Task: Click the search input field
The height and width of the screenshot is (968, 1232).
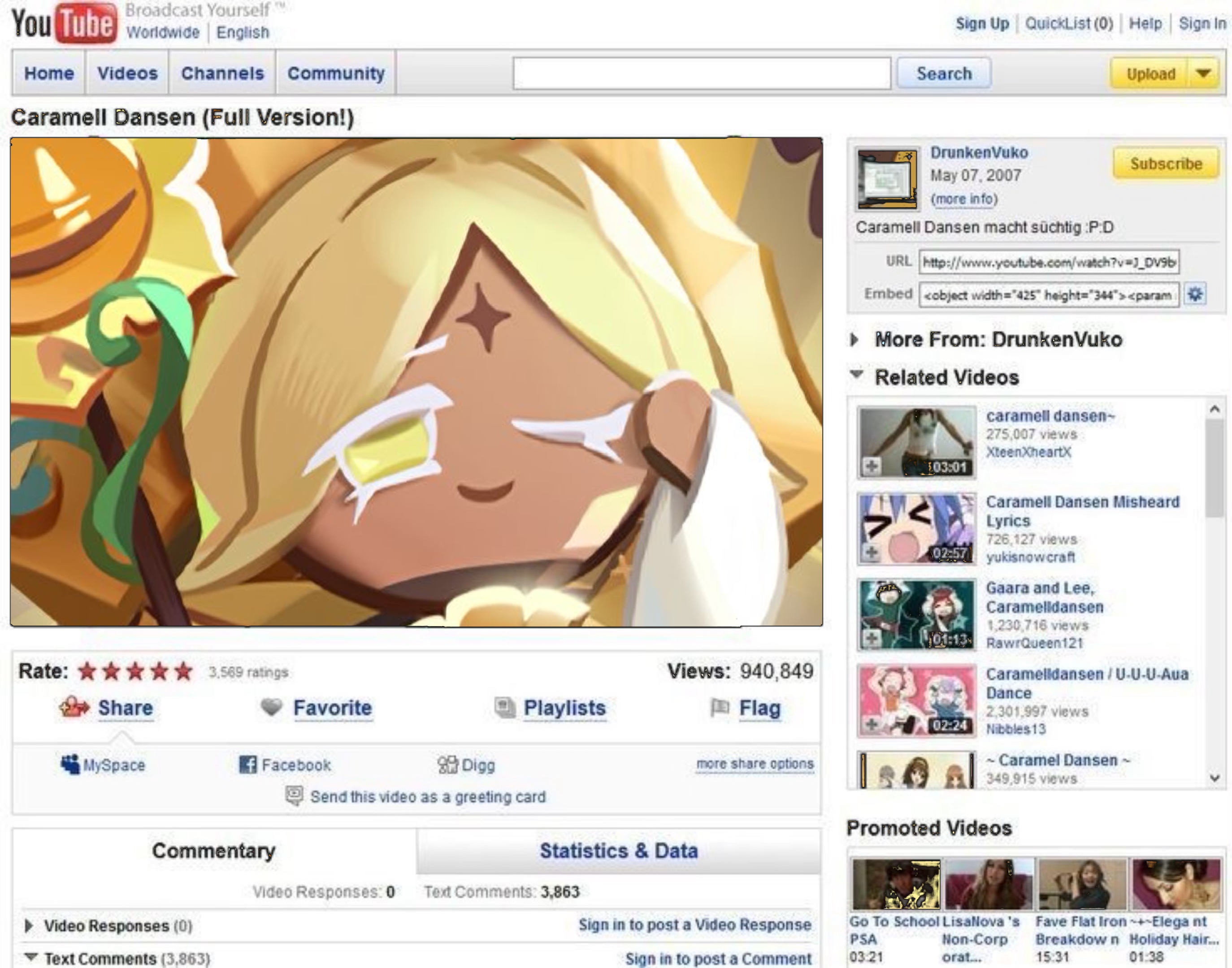Action: tap(702, 73)
